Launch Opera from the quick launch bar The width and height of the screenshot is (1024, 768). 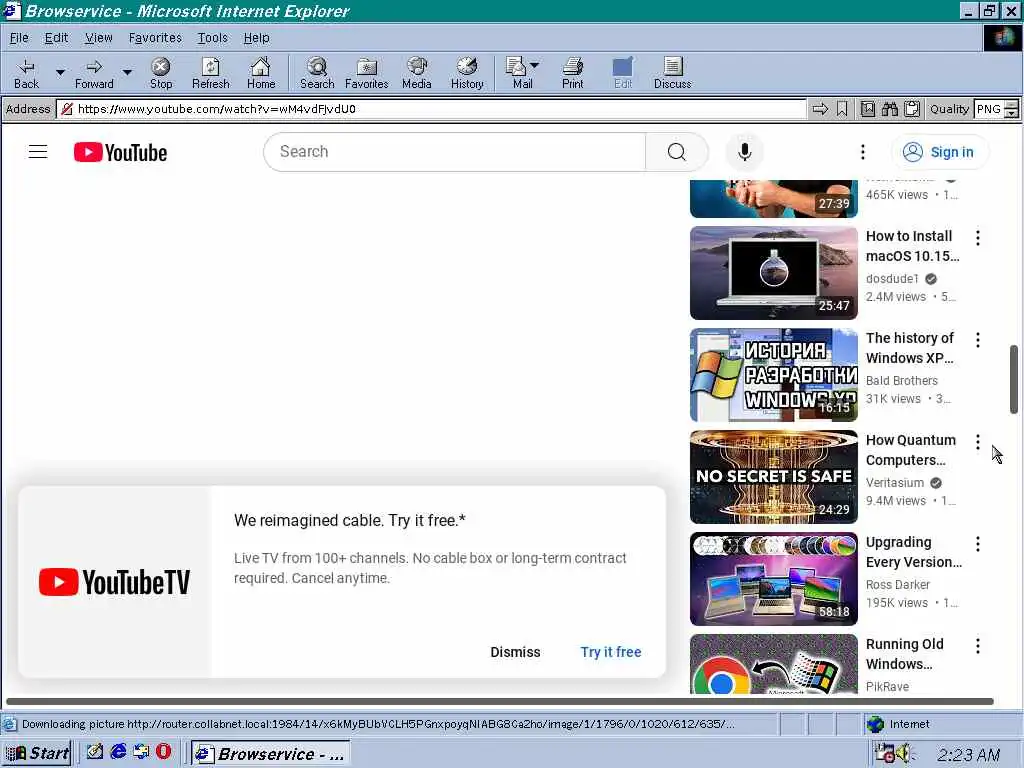pos(163,752)
